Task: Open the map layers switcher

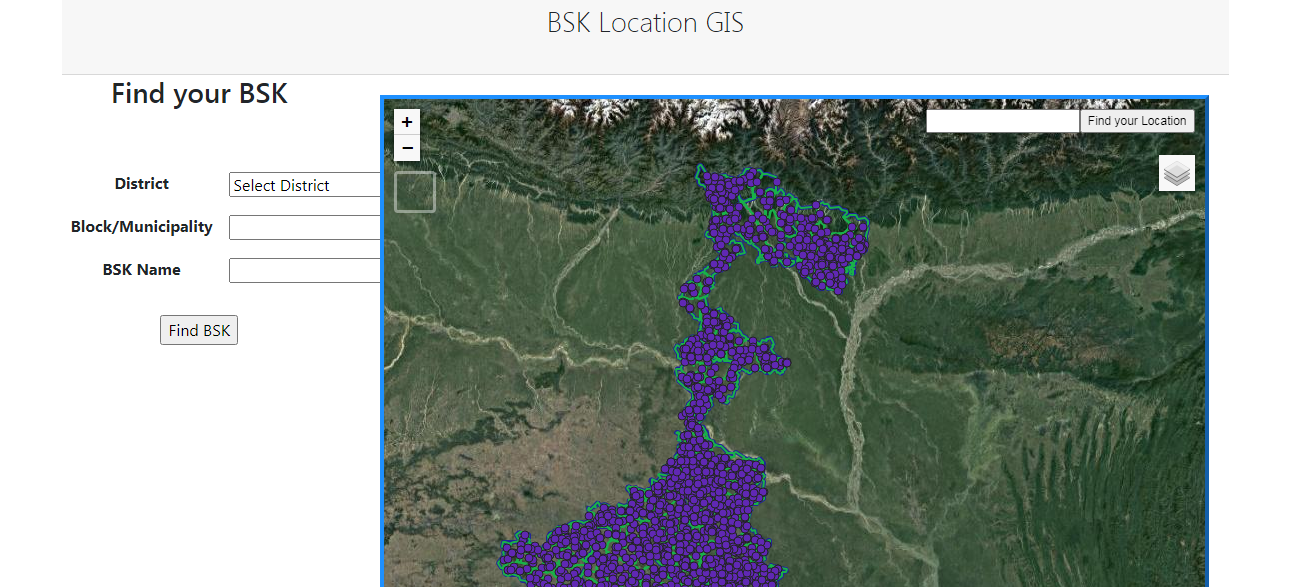Action: (x=1177, y=173)
